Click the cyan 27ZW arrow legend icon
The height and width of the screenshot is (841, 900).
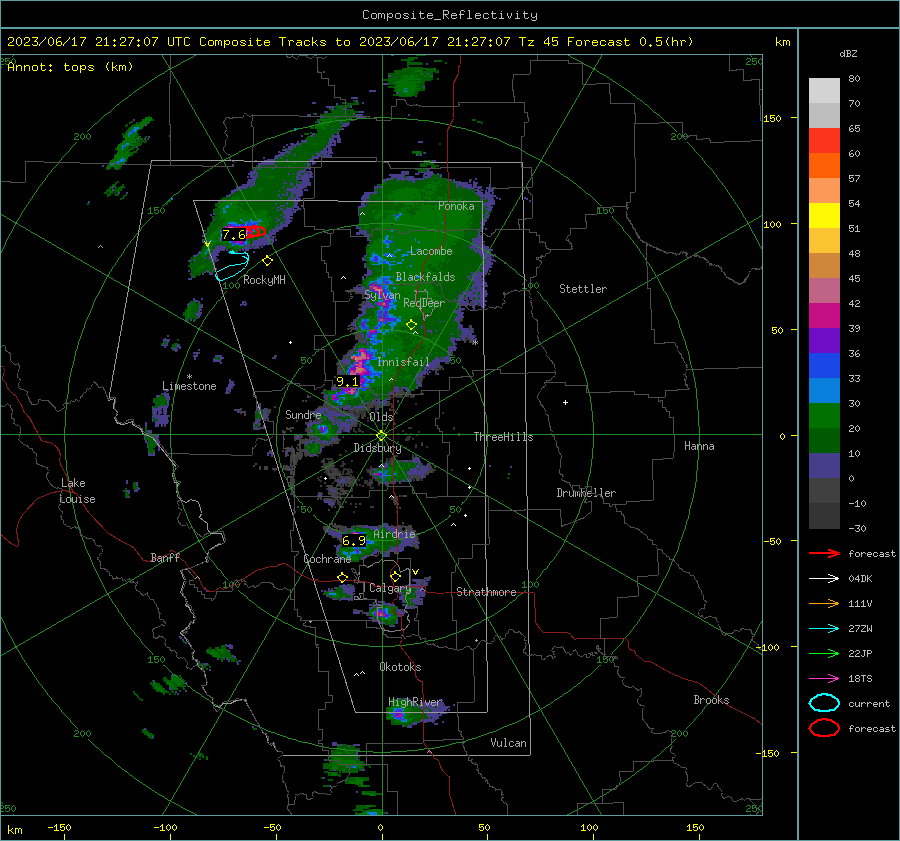[x=824, y=629]
